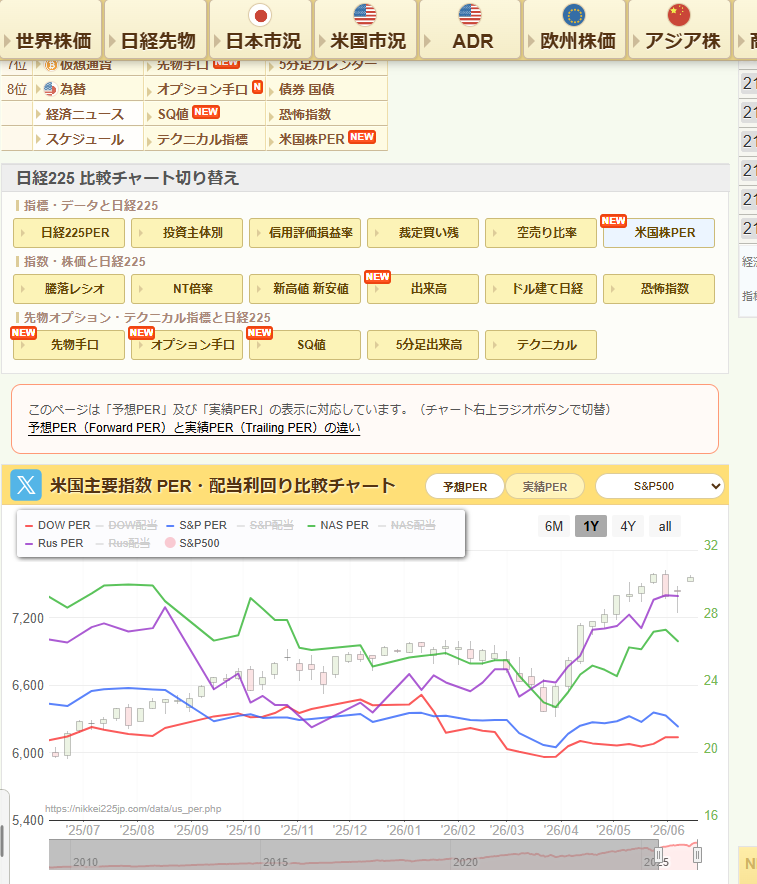Image resolution: width=757 pixels, height=884 pixels.
Task: Click the 5分足出来高 button
Action: point(423,344)
